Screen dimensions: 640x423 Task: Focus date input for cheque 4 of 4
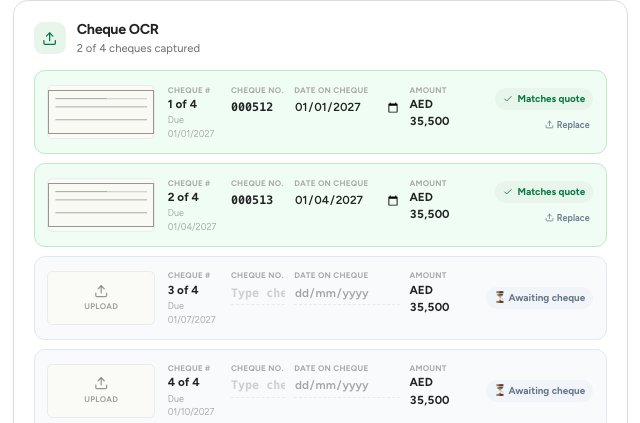[347, 385]
